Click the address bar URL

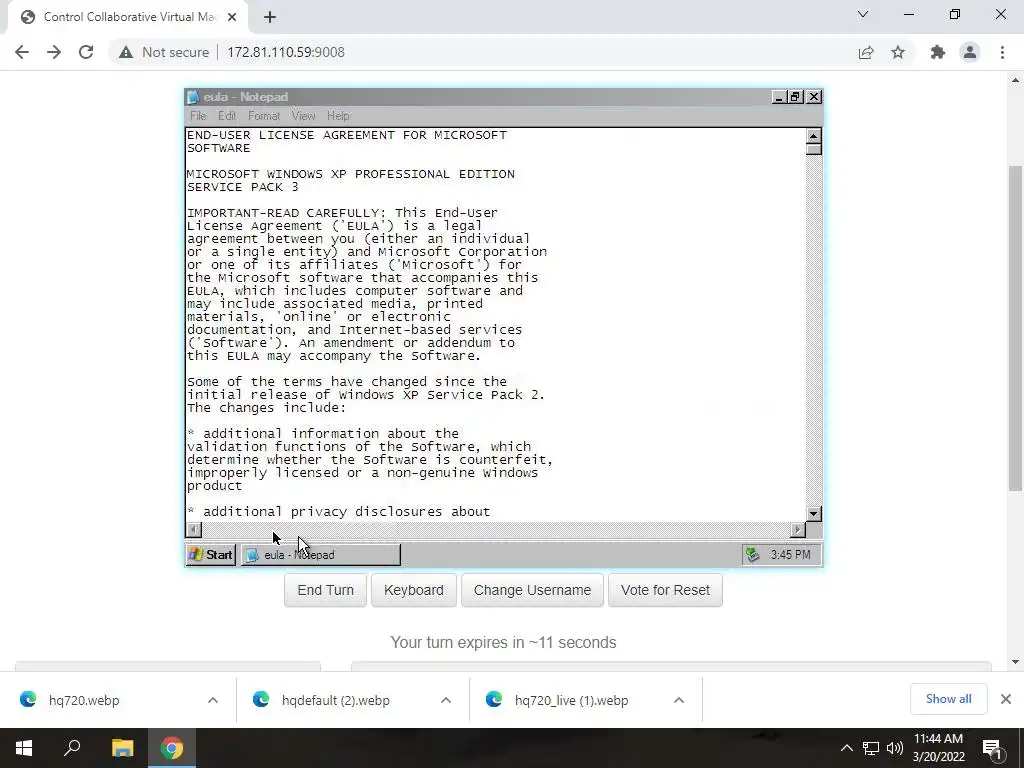(x=285, y=52)
